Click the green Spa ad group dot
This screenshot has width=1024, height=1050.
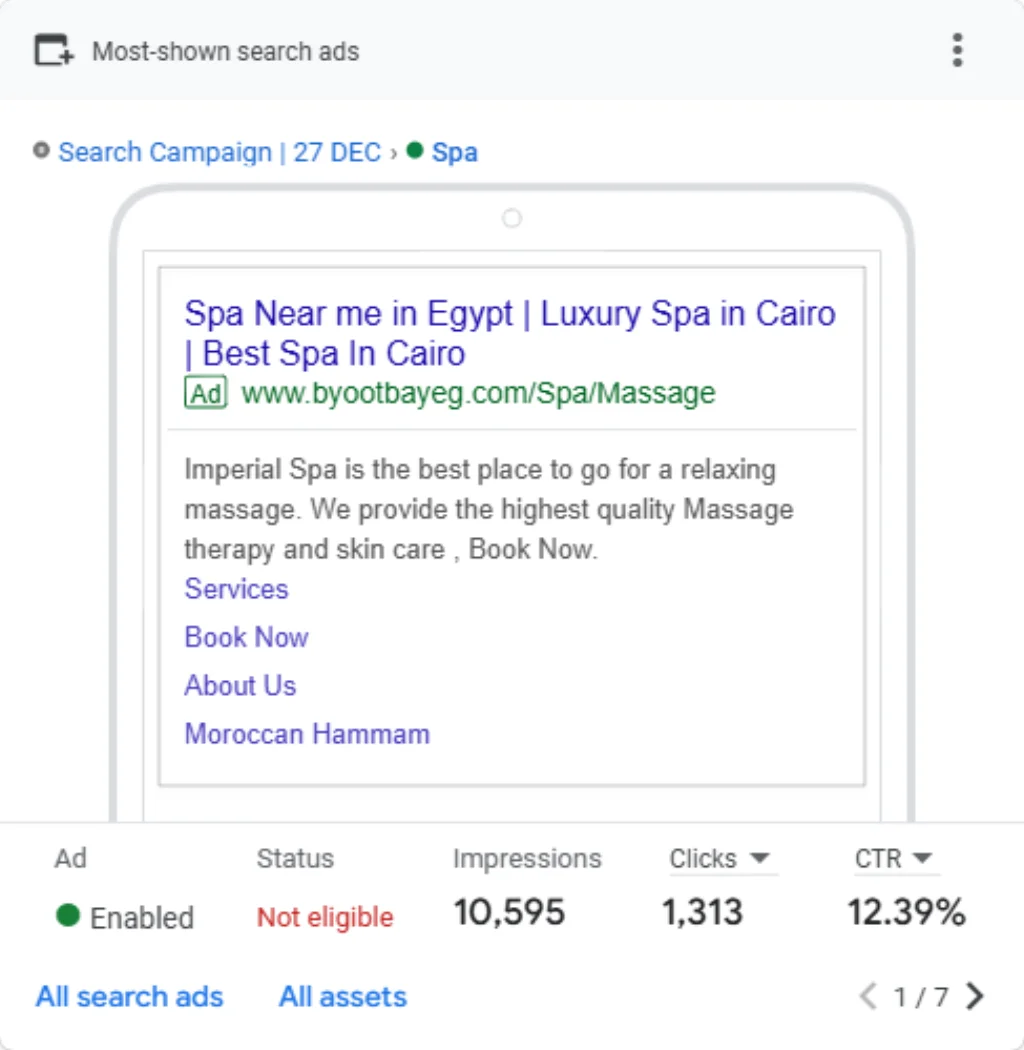point(415,150)
